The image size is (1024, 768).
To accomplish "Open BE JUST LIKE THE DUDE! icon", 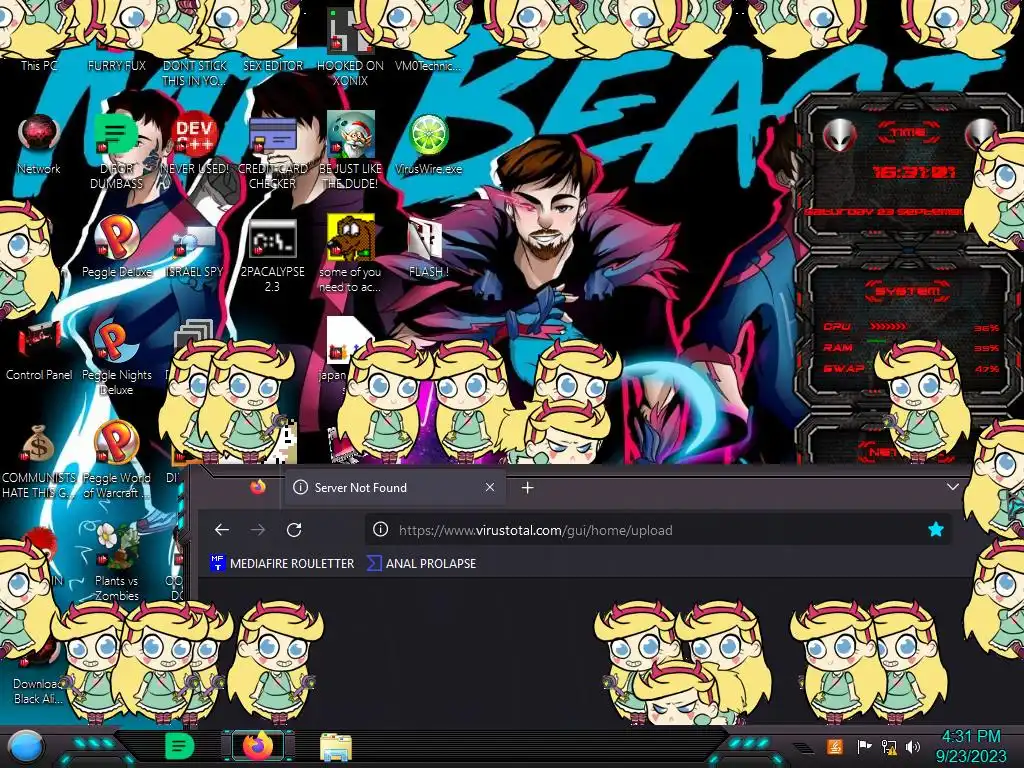I will click(x=350, y=150).
